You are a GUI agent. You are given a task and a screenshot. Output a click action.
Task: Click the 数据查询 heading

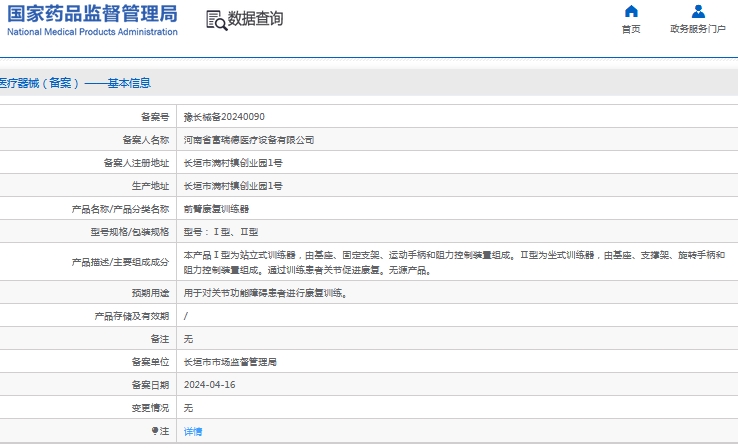pos(256,19)
